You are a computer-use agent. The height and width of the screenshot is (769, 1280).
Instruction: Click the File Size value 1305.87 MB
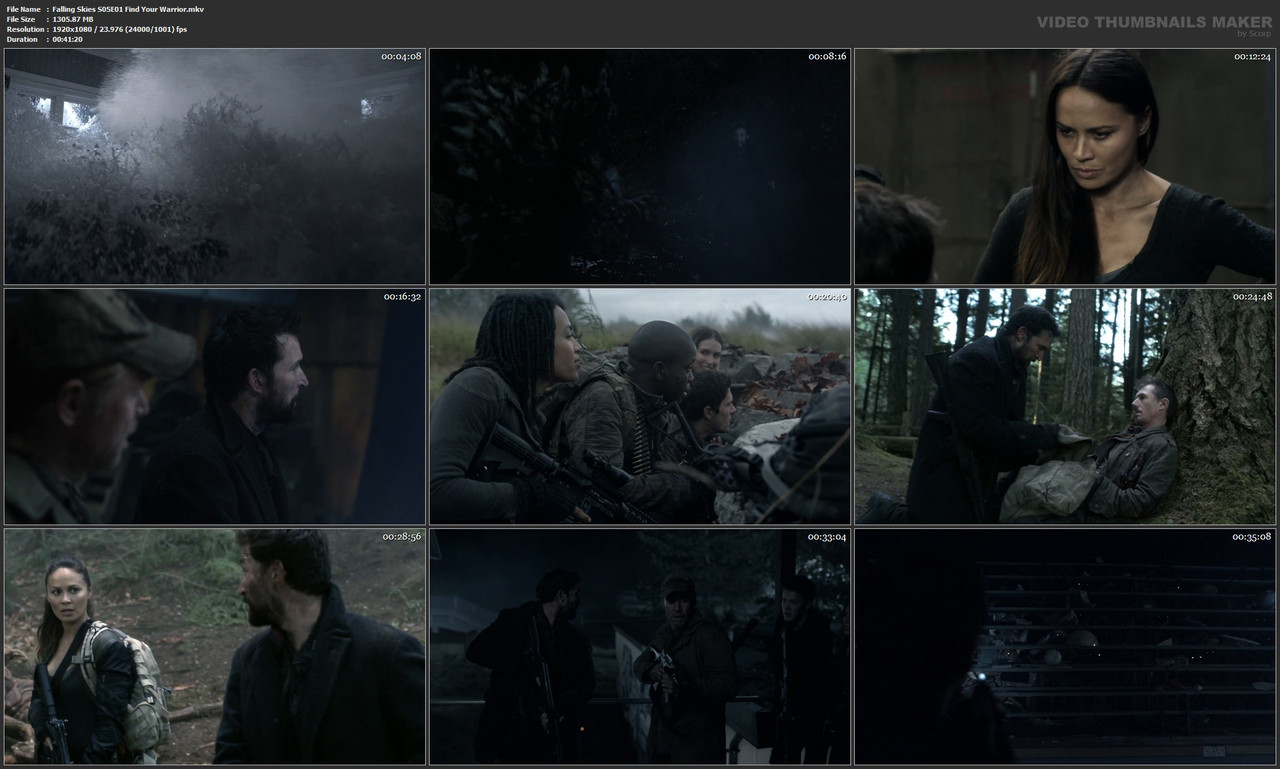click(71, 18)
